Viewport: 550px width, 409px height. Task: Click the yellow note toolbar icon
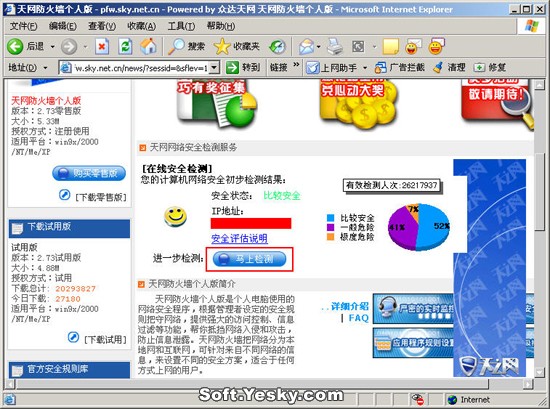[391, 47]
